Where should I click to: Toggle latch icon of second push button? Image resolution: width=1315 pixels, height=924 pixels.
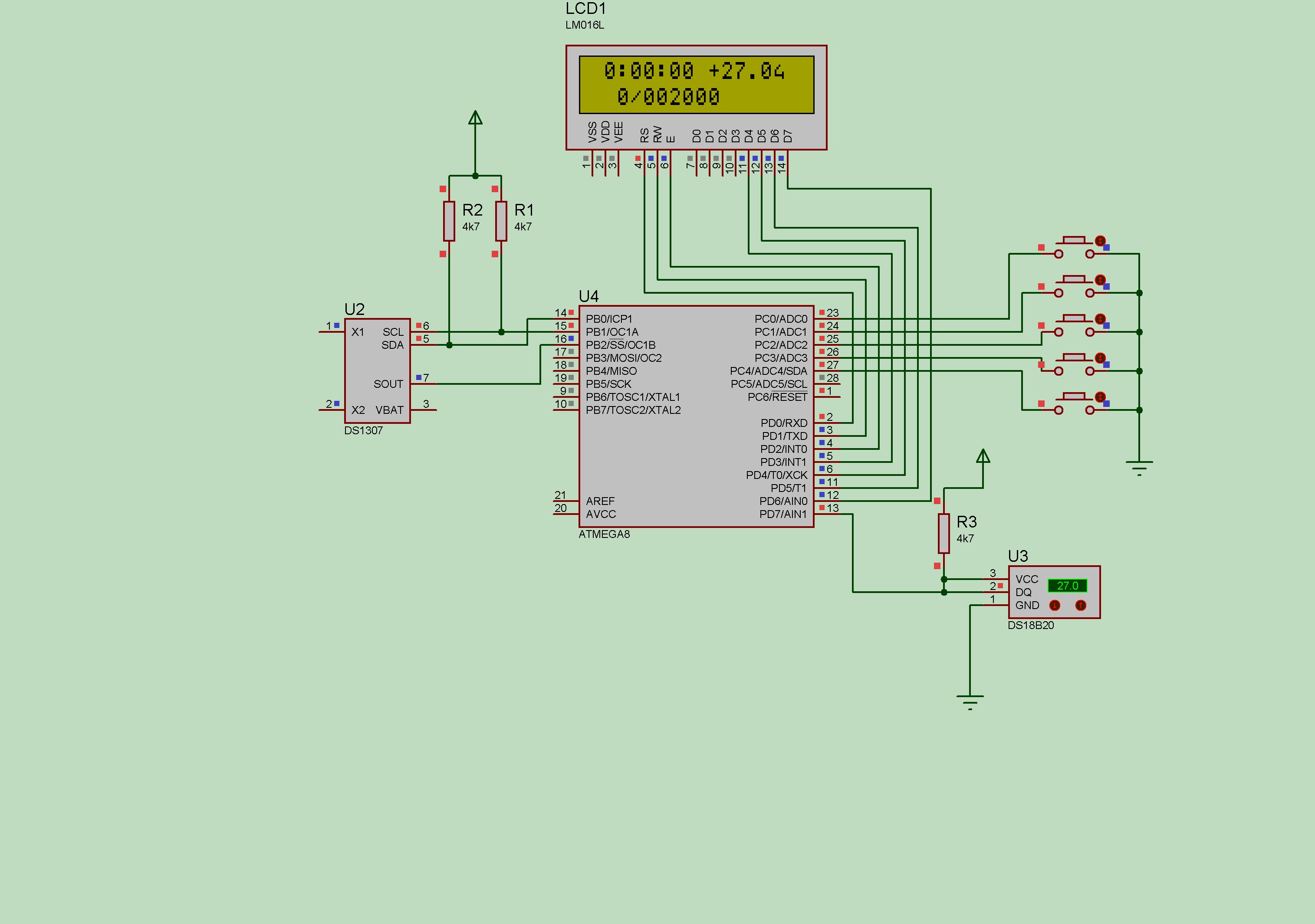point(1100,279)
